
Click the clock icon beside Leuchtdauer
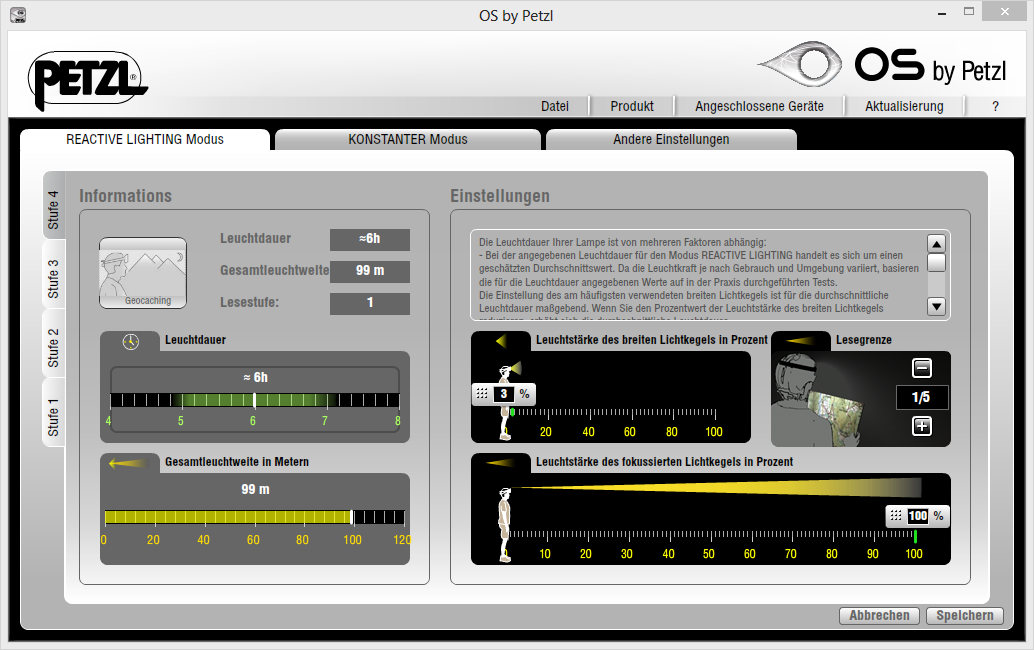[131, 341]
